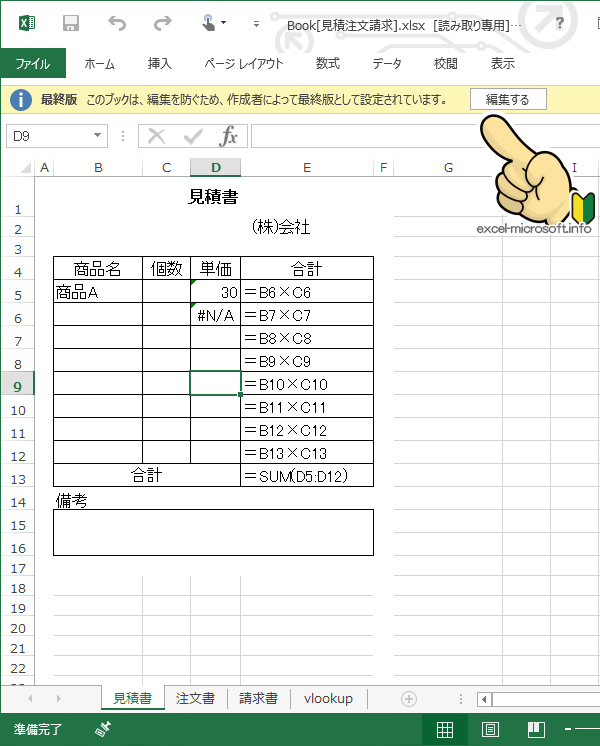Switch to Normal view icon
600x746 pixels.
pyautogui.click(x=445, y=729)
